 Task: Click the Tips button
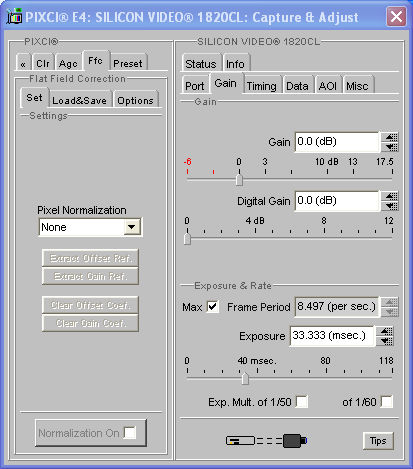click(378, 441)
